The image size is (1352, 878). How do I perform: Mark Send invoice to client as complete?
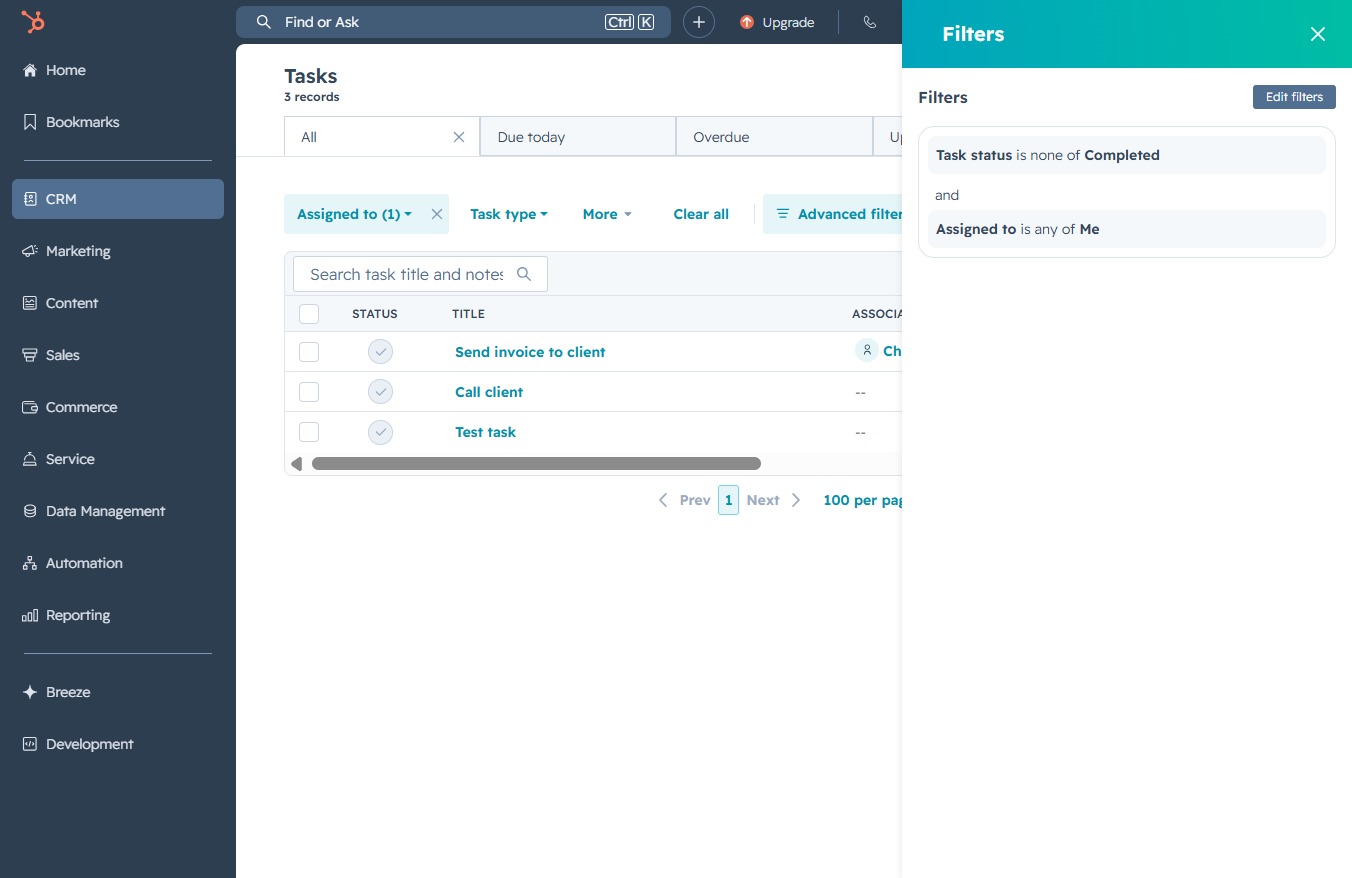tap(380, 352)
